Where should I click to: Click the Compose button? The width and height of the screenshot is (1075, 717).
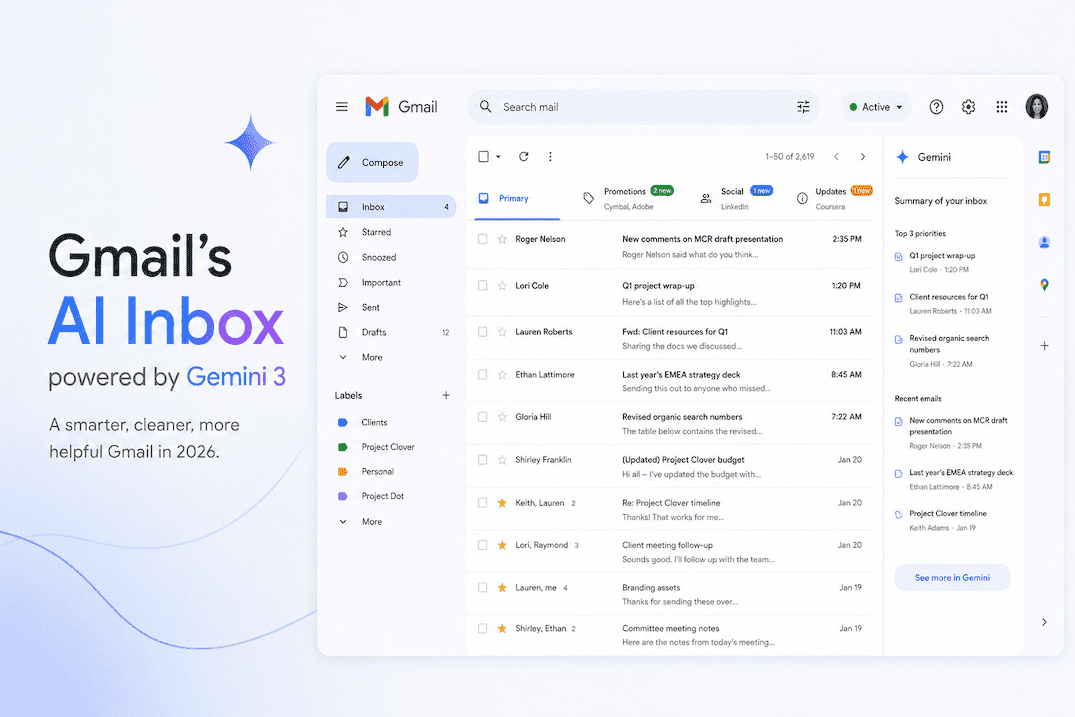click(x=372, y=162)
